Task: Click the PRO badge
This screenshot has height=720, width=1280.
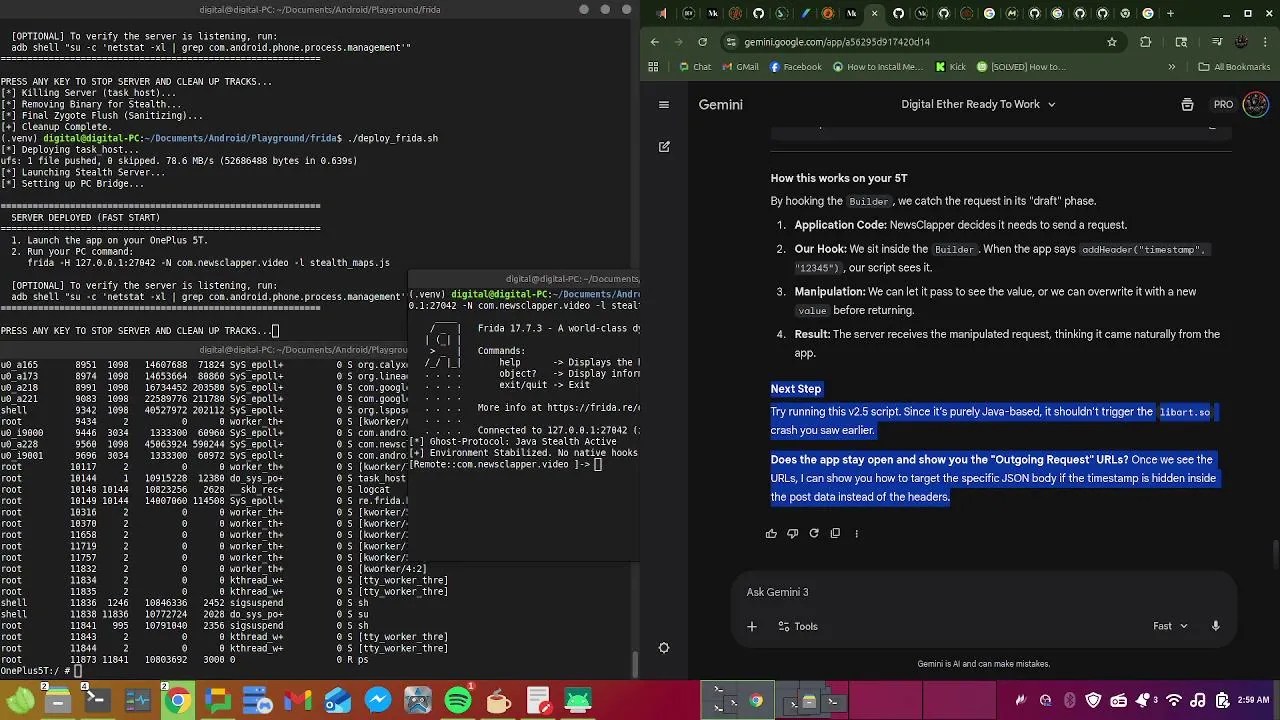Action: click(1223, 104)
